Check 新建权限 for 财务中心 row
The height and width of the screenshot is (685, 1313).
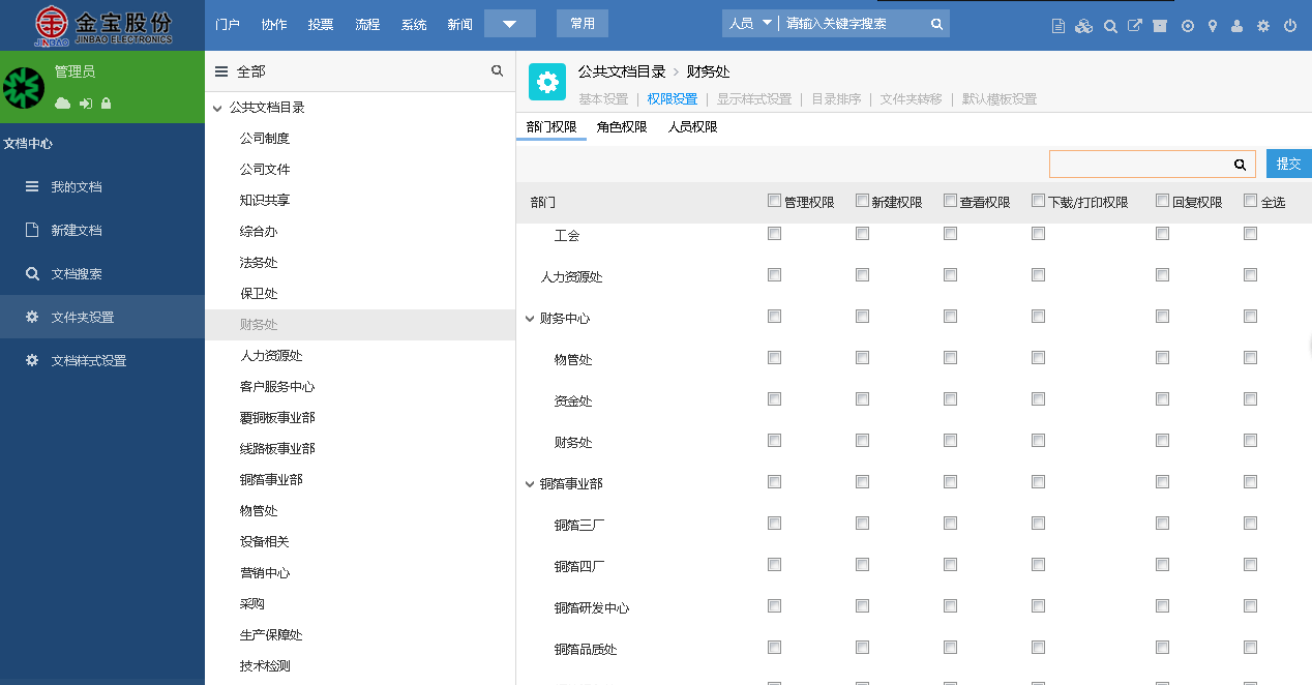862,316
